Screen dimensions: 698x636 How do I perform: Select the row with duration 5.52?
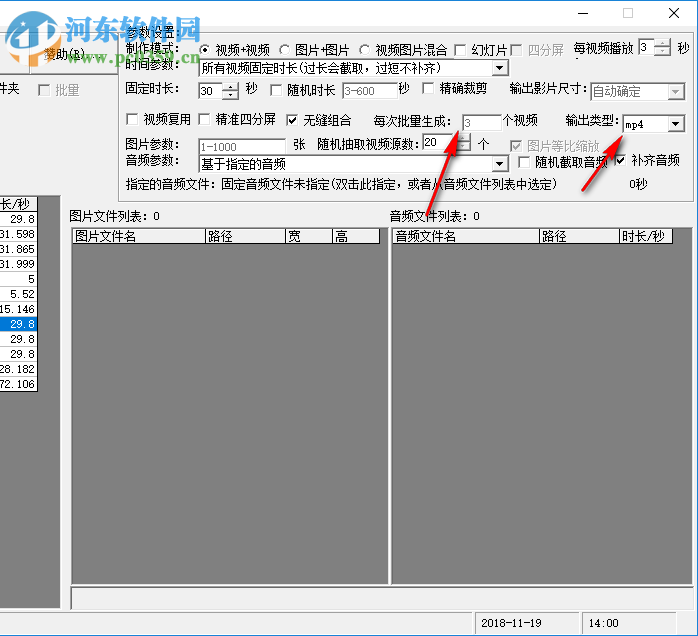click(x=18, y=294)
